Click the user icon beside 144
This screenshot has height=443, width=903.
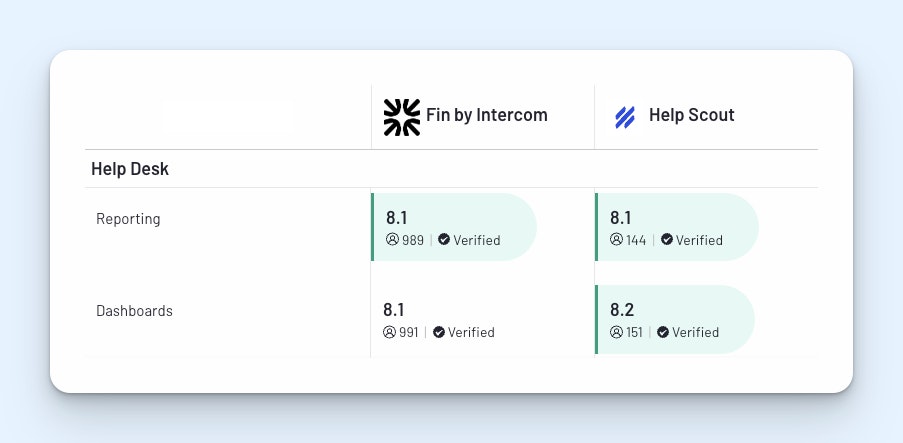616,239
